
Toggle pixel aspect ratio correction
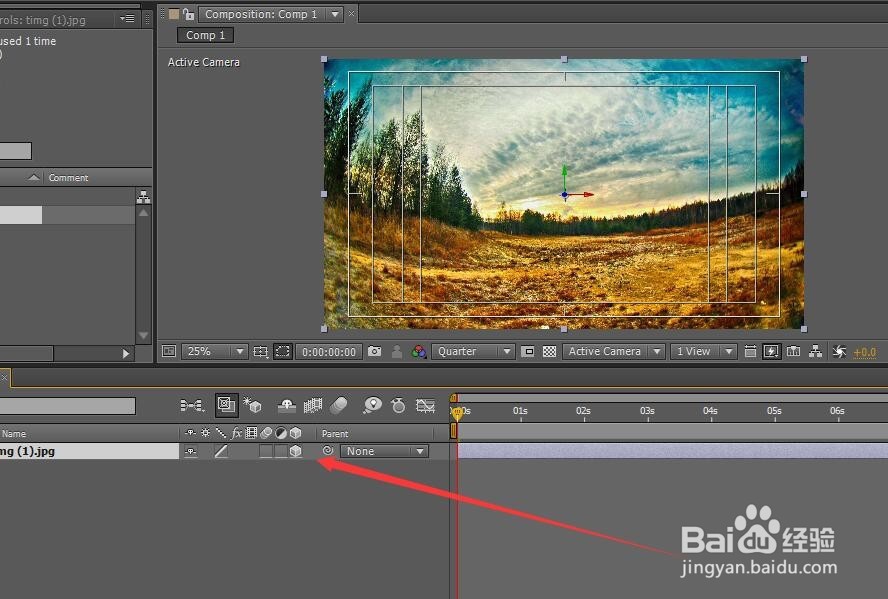(750, 352)
